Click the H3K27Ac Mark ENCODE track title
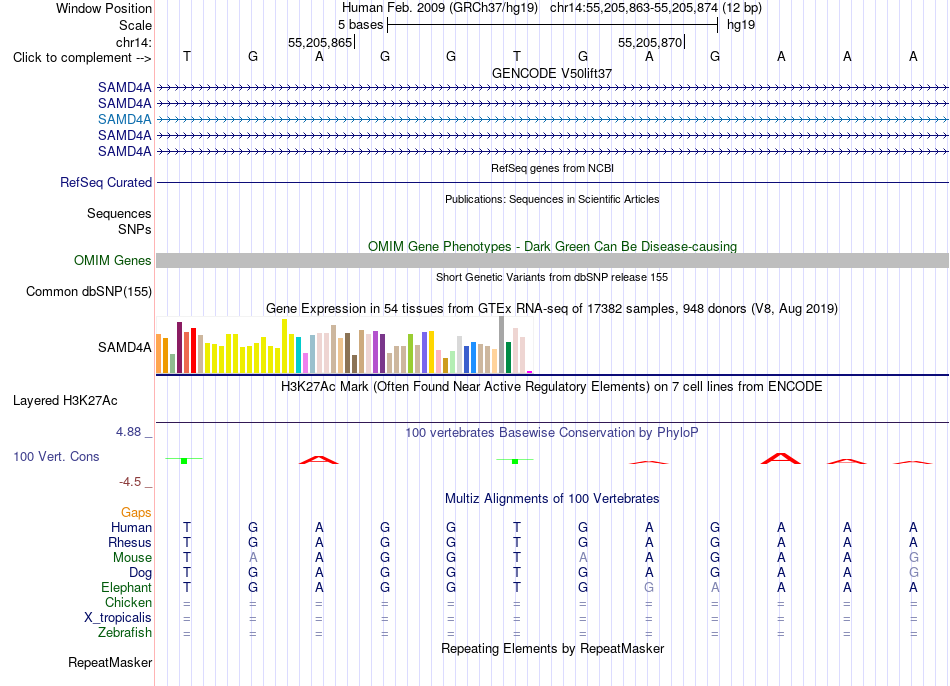 (552, 387)
